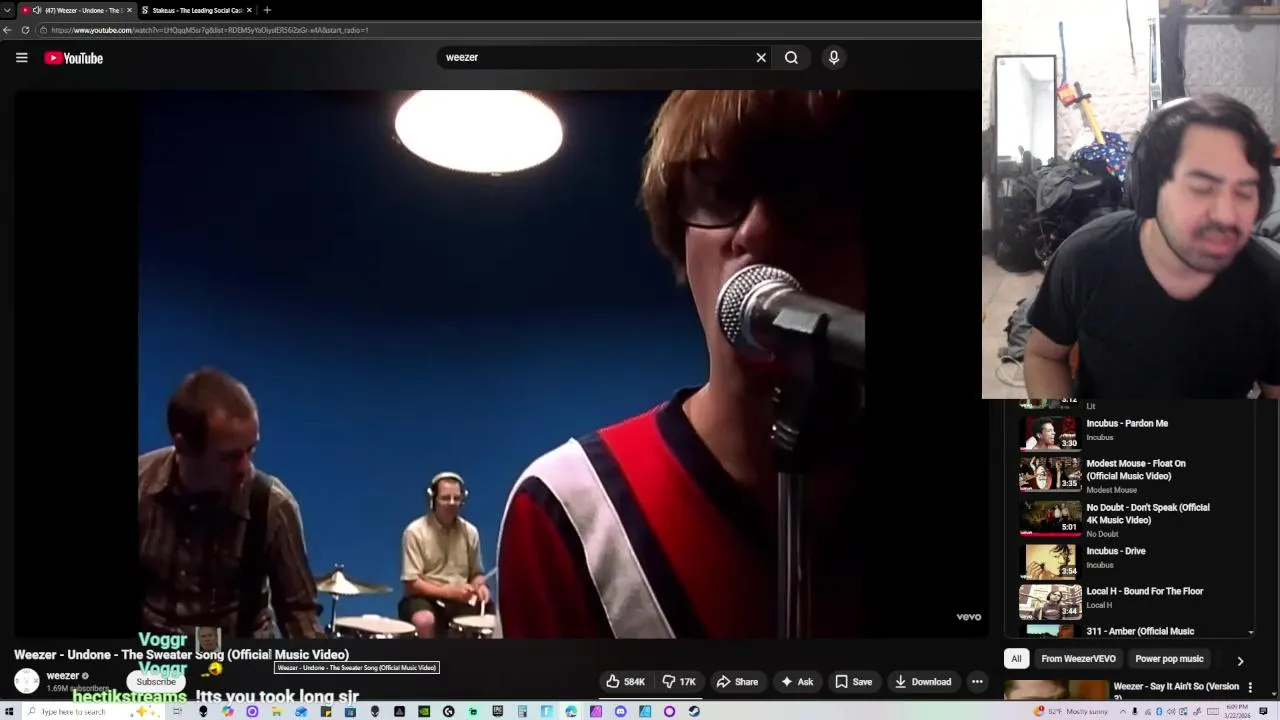Select the Power pop music chip
Viewport: 1280px width, 720px height.
coord(1169,659)
